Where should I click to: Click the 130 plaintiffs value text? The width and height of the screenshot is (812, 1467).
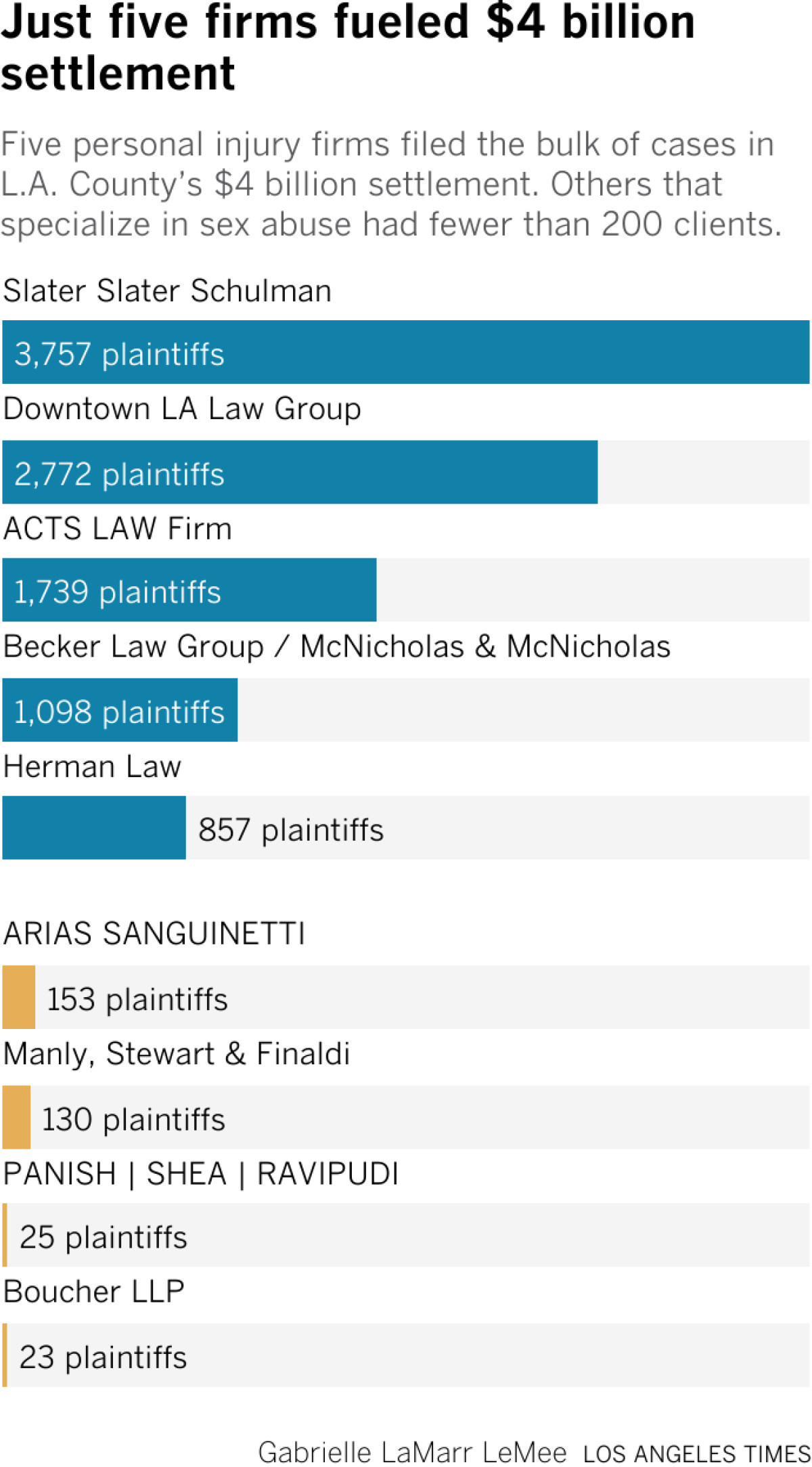click(x=133, y=1119)
